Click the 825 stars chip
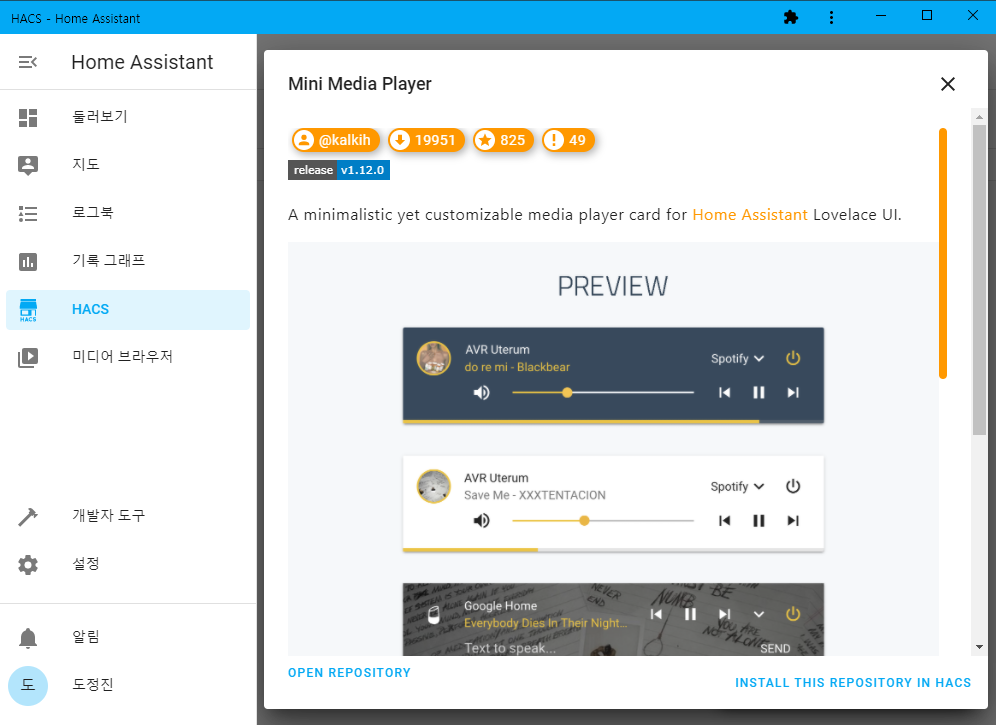 pos(503,140)
